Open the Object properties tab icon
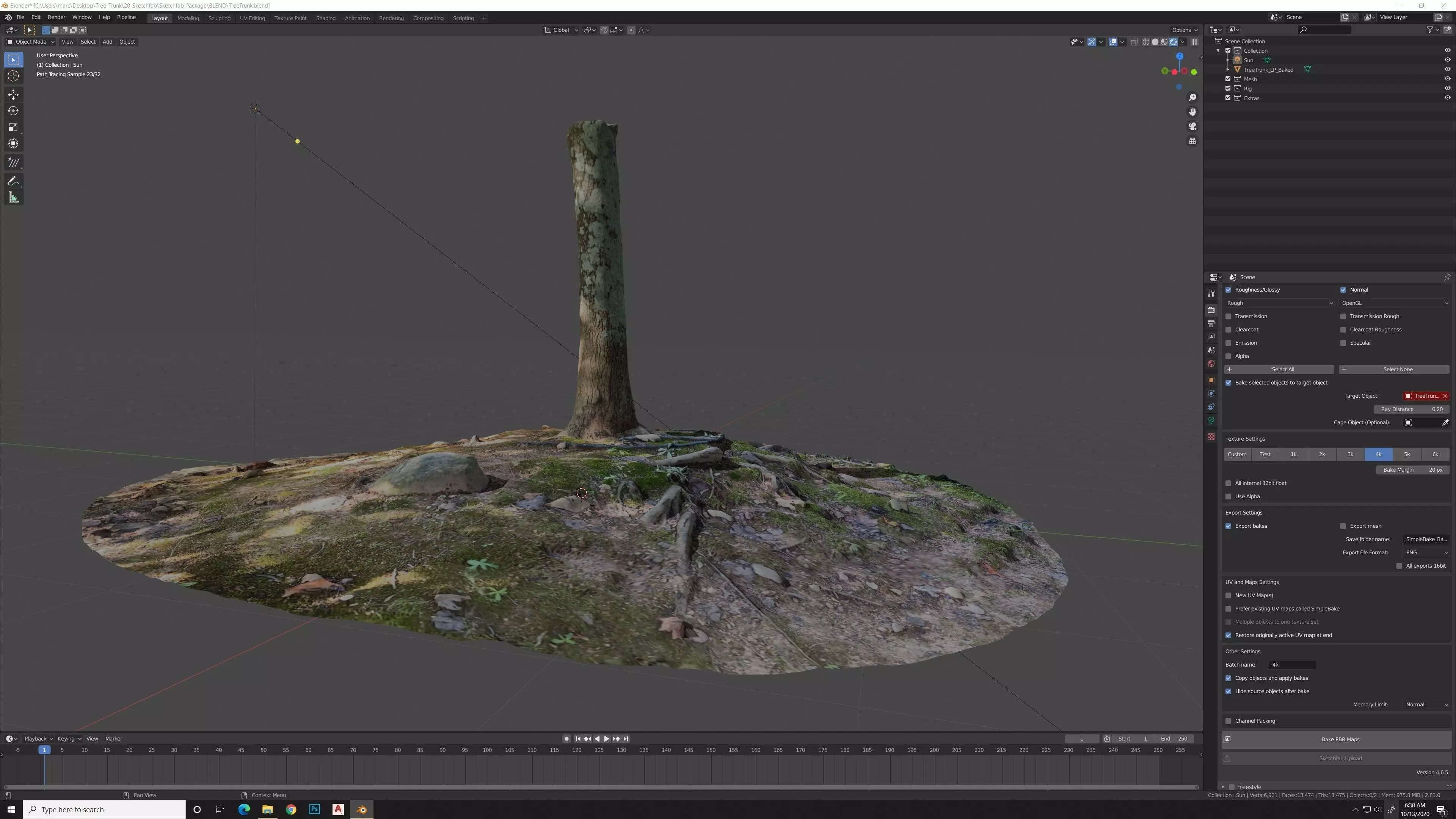The image size is (1456, 819). coord(1211,380)
